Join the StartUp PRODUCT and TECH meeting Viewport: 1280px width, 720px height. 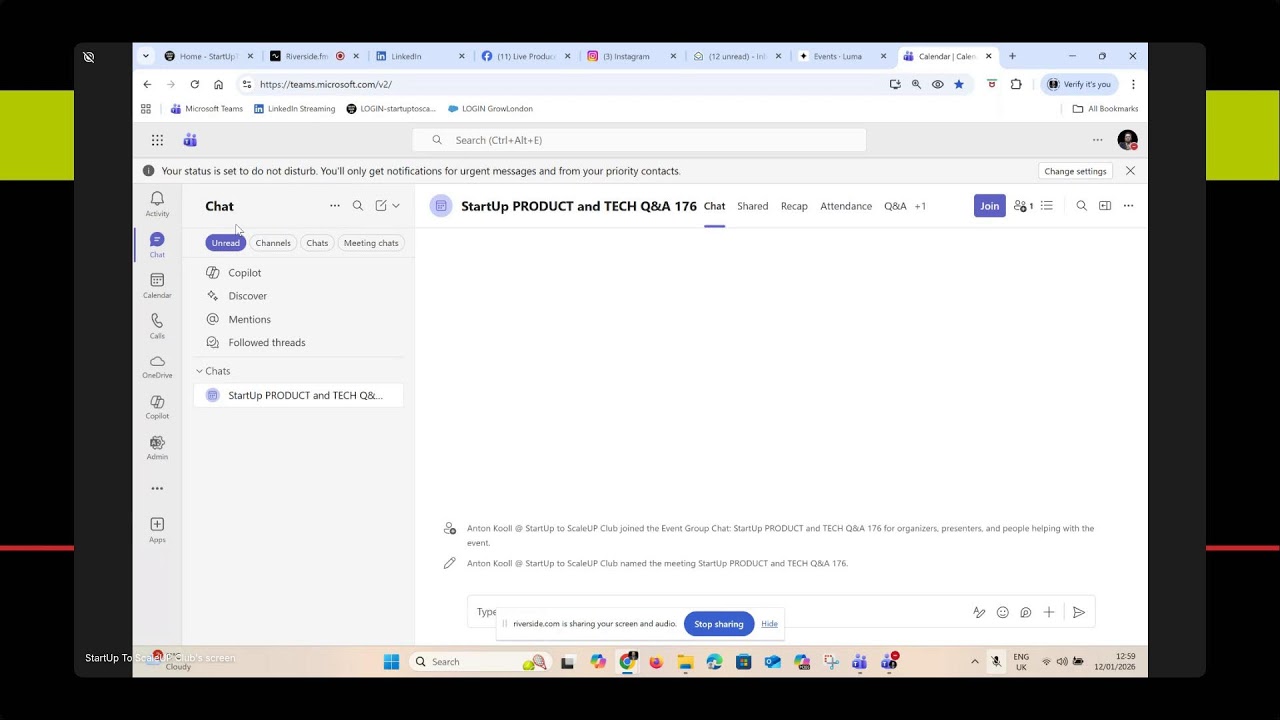coord(989,206)
